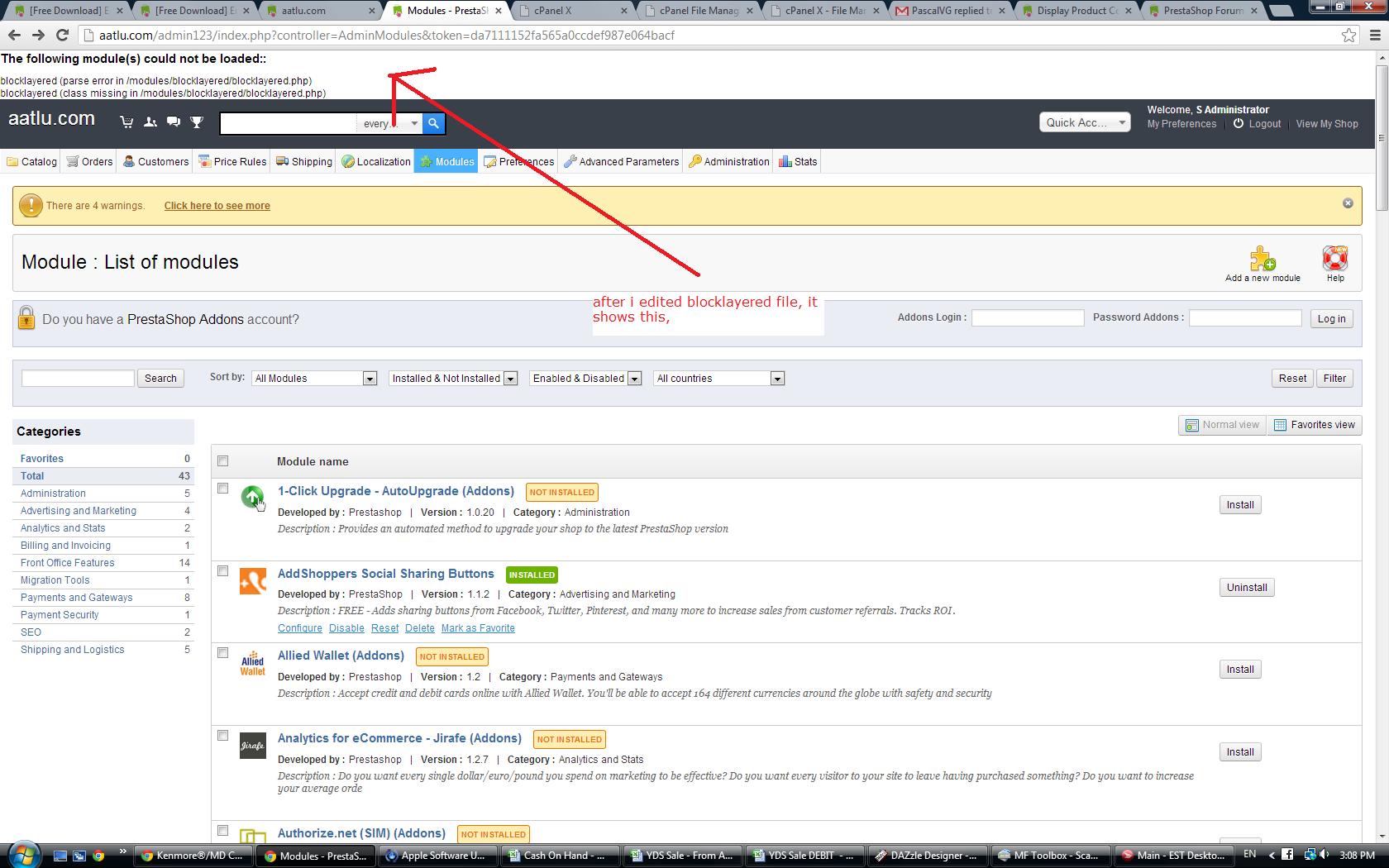Expand the Quick Access dropdown
1389x868 pixels.
1085,122
